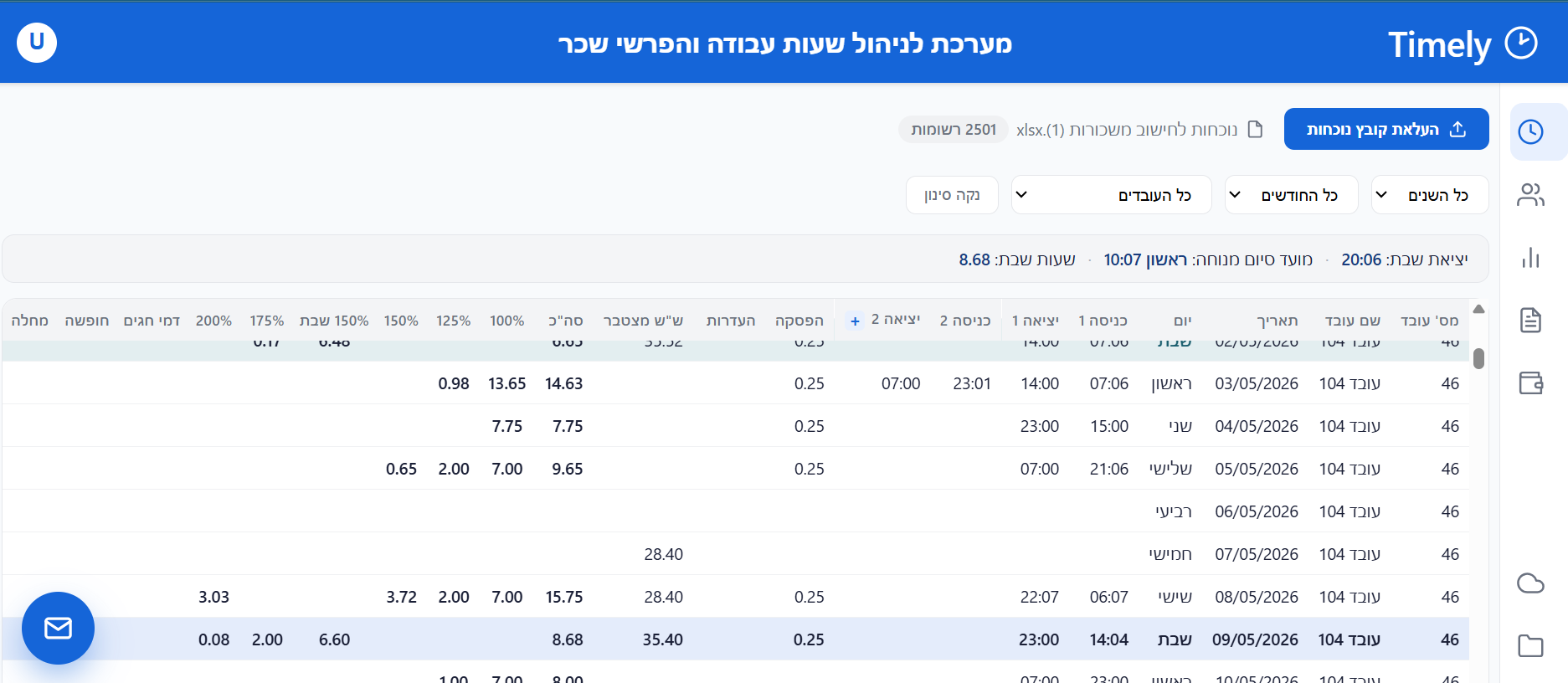
Task: Select the date 03/05/2026 cell
Action: (x=1257, y=383)
